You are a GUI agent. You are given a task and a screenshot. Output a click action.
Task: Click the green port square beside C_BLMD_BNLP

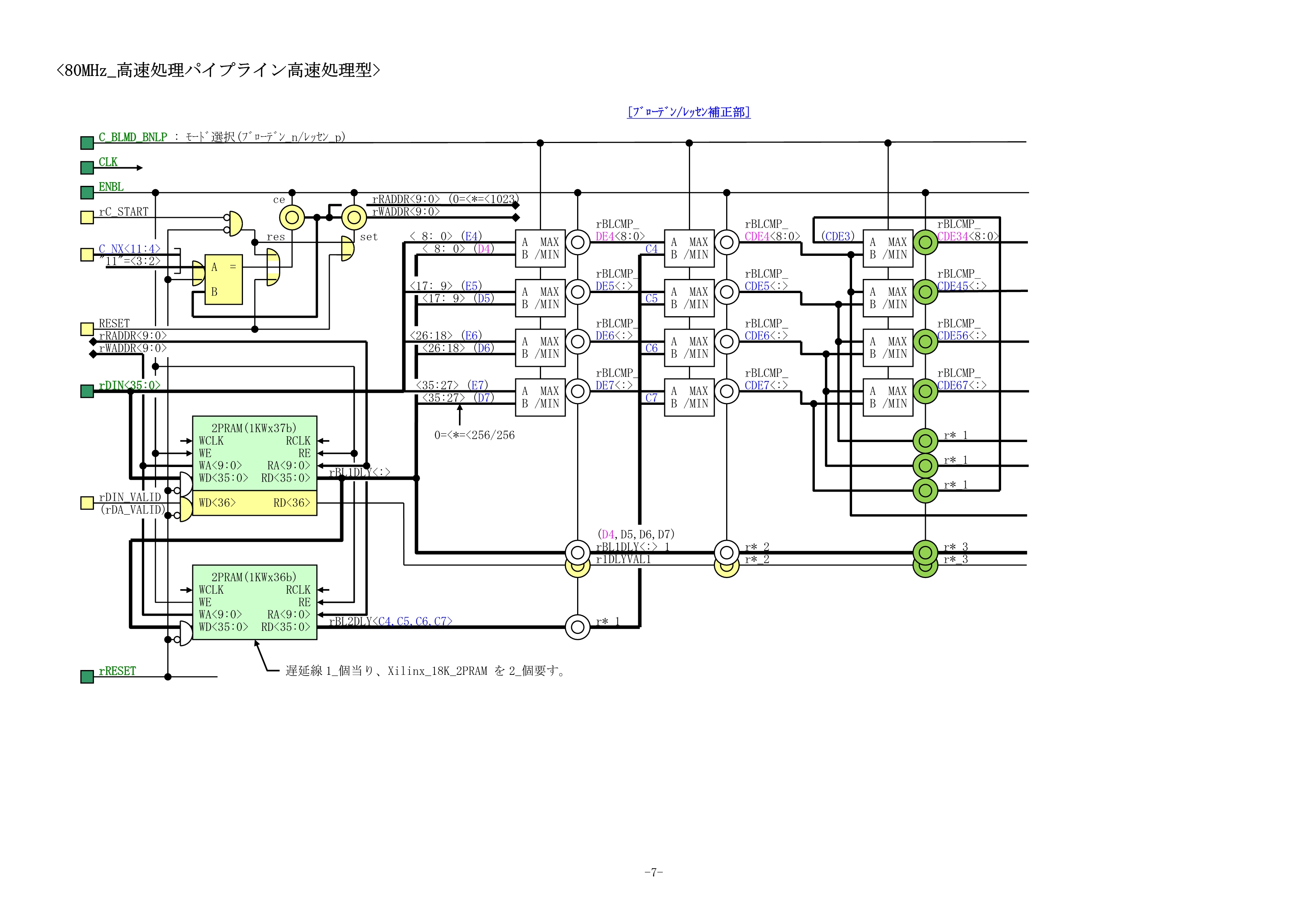87,143
